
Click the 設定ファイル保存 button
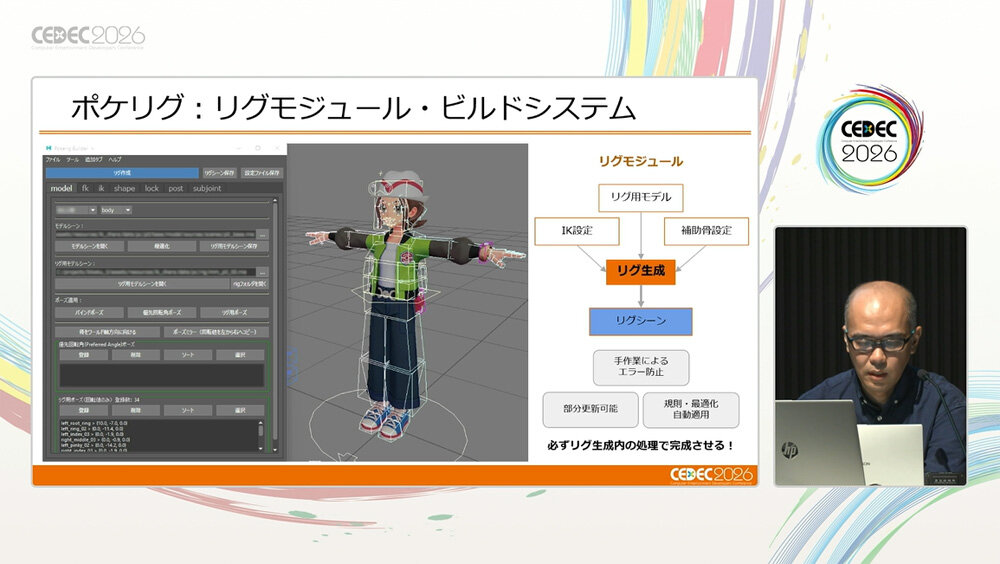tap(261, 173)
